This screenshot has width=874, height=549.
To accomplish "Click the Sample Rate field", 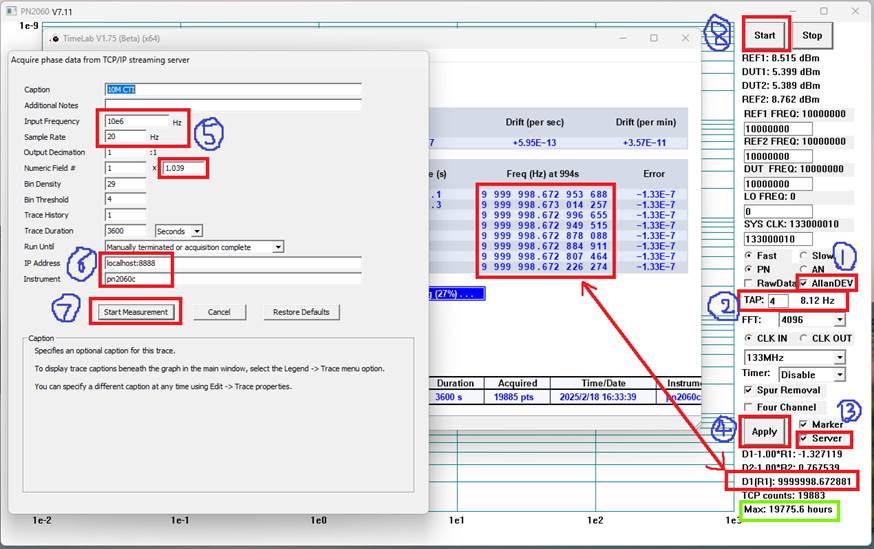I will pos(125,137).
